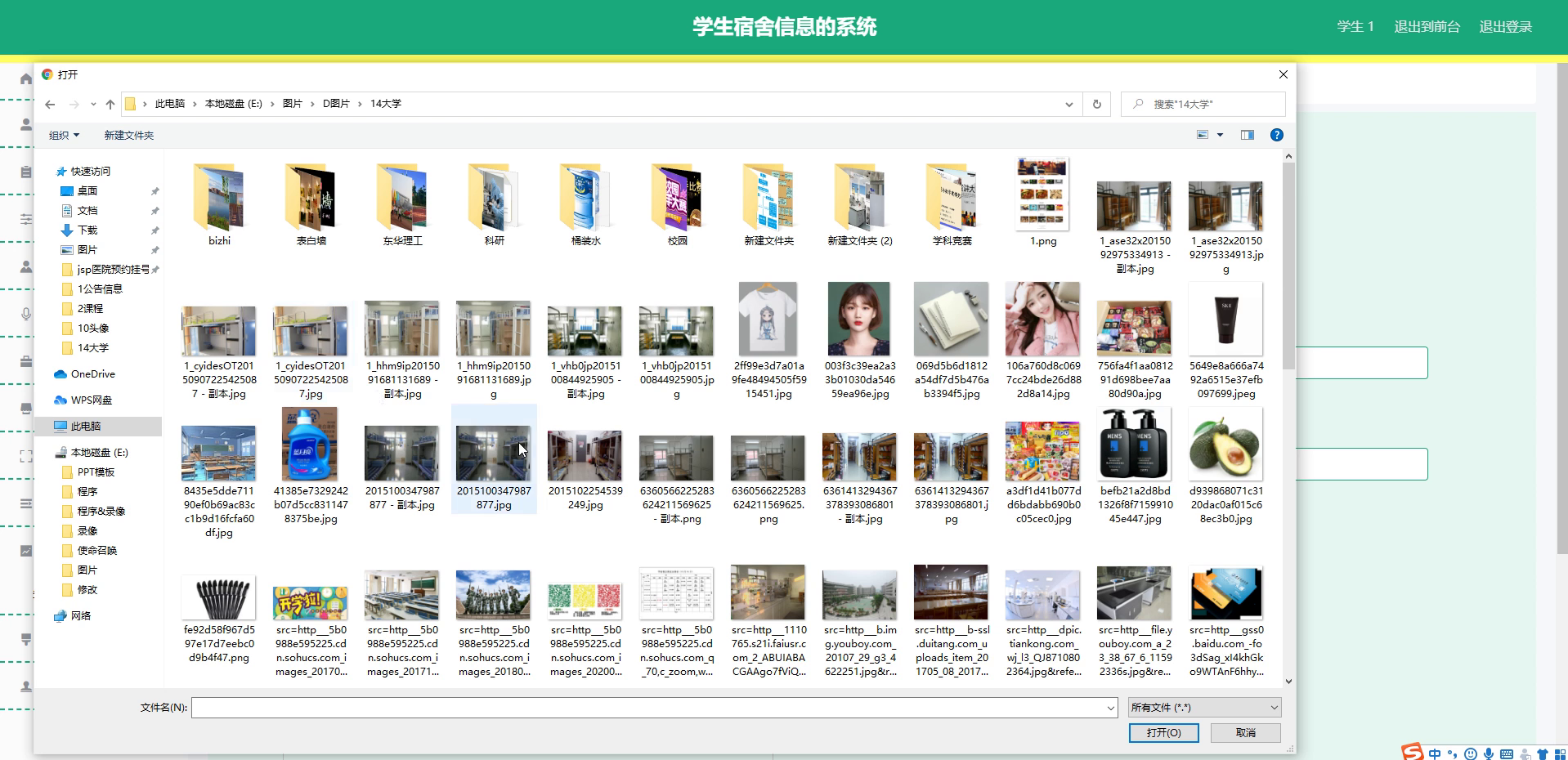Select 文档 under quick access
This screenshot has width=1568, height=760.
(x=87, y=211)
